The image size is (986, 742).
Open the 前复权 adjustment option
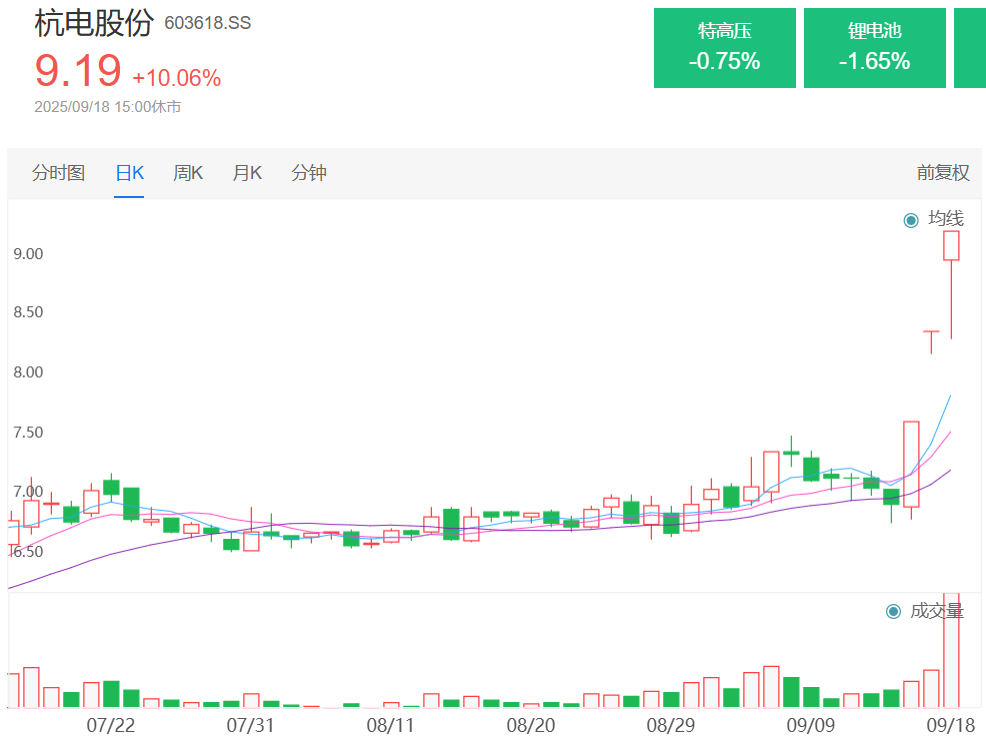943,172
